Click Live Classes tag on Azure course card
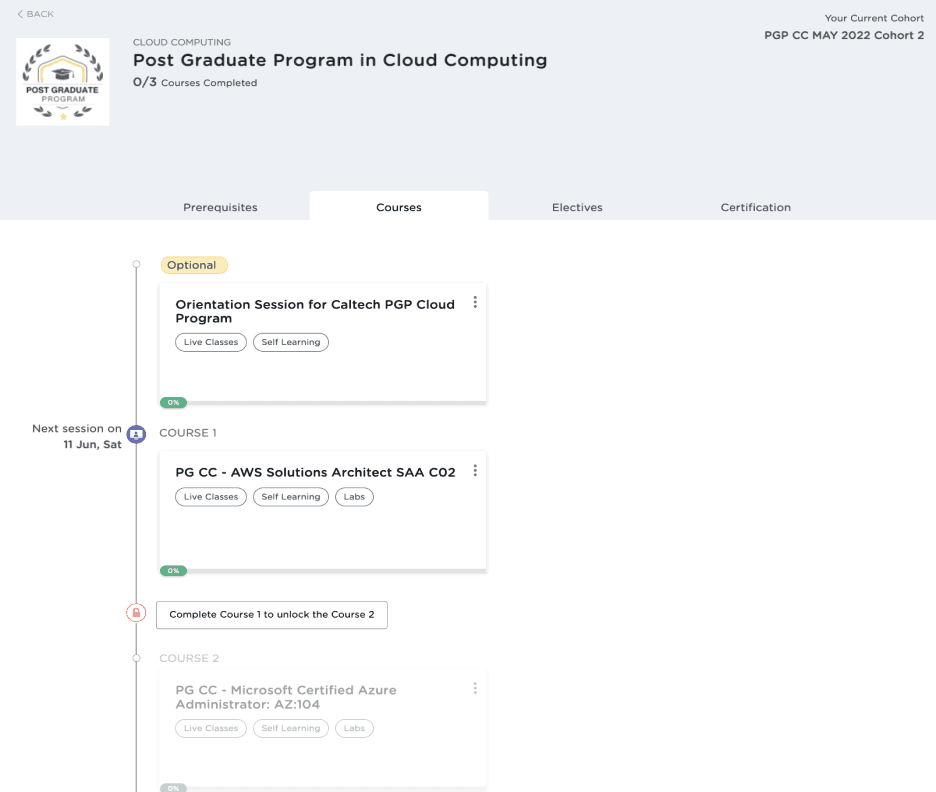The height and width of the screenshot is (792, 936). click(211, 728)
